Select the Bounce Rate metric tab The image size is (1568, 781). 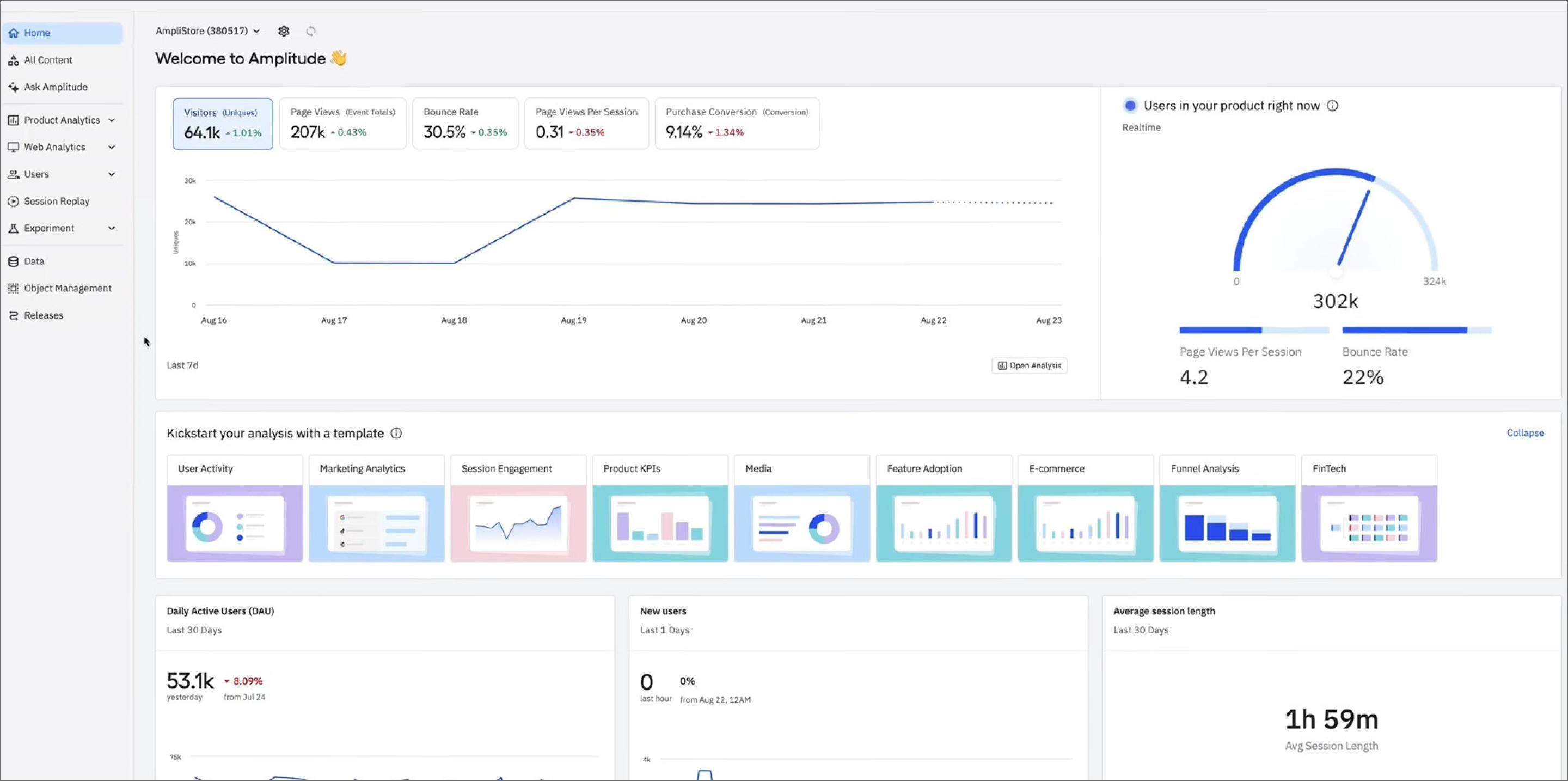(x=465, y=124)
